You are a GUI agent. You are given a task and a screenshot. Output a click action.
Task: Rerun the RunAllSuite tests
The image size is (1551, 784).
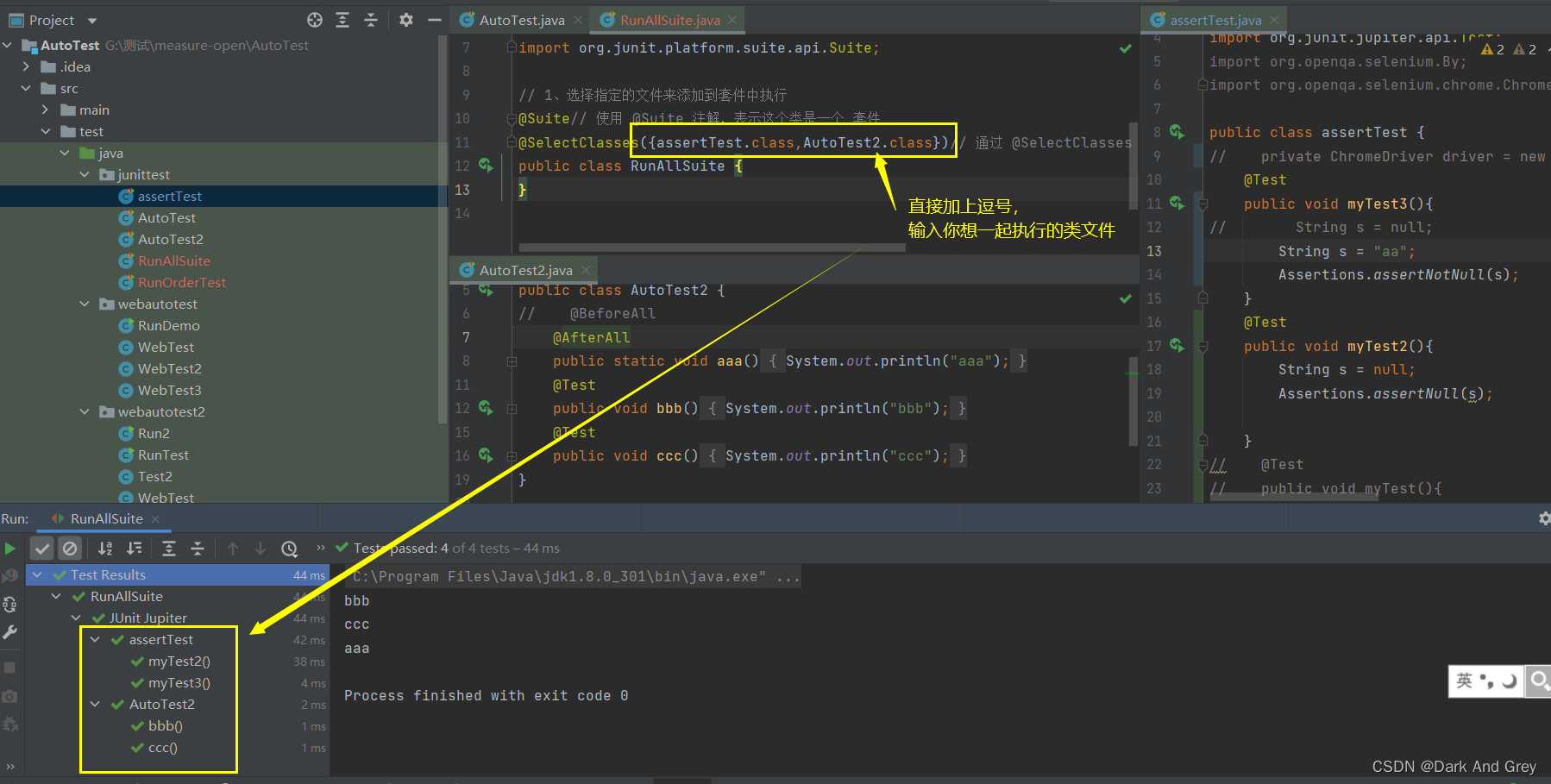[10, 549]
